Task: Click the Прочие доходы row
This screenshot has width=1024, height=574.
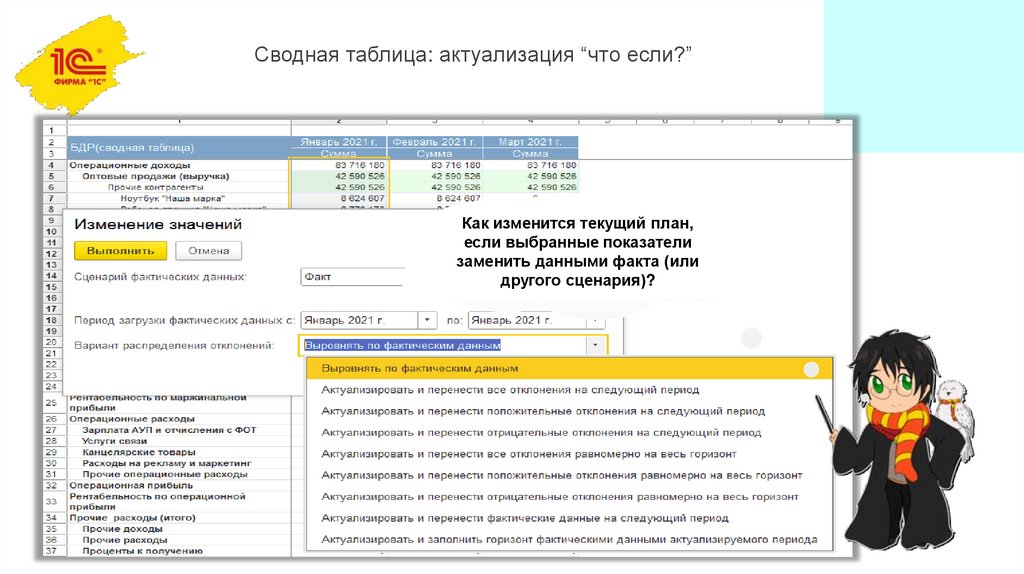Action: coord(122,529)
